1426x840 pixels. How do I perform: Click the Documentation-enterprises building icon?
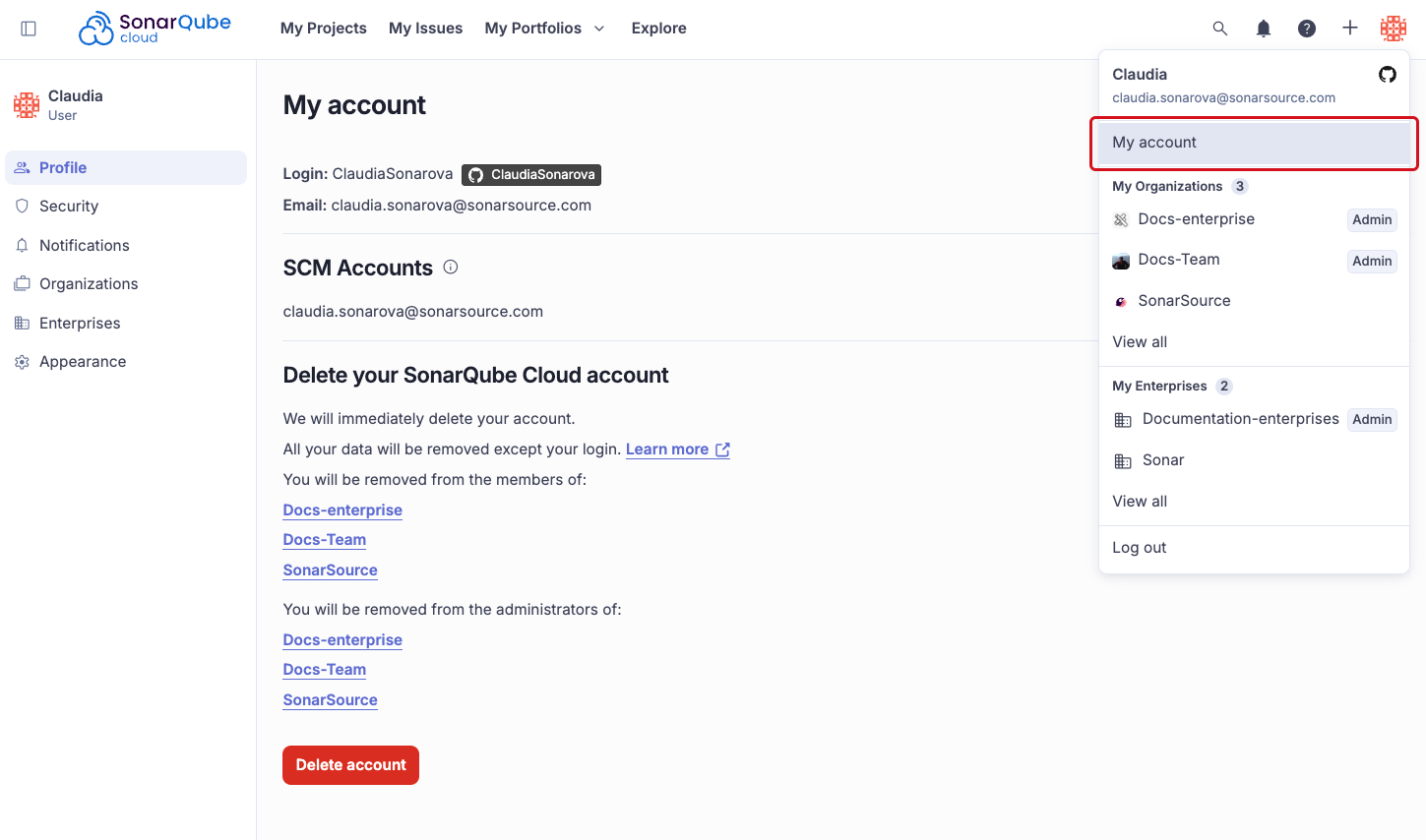point(1123,420)
